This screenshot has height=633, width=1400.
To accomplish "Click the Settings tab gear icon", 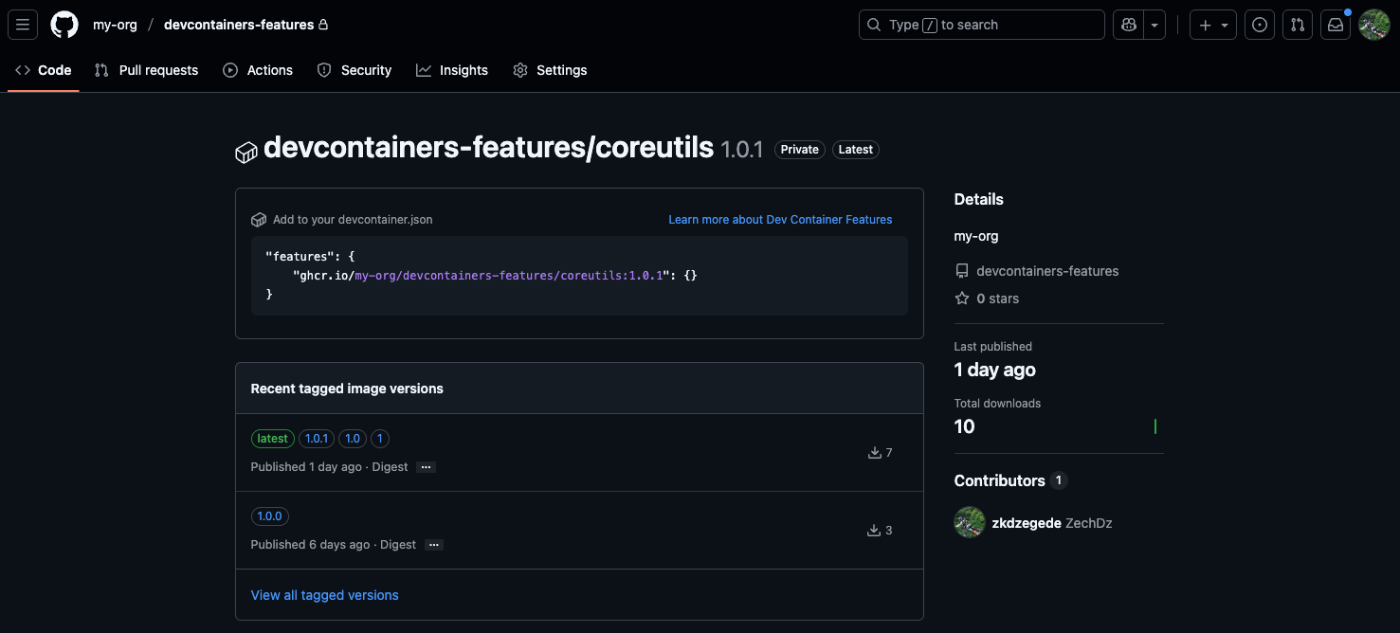I will (520, 70).
